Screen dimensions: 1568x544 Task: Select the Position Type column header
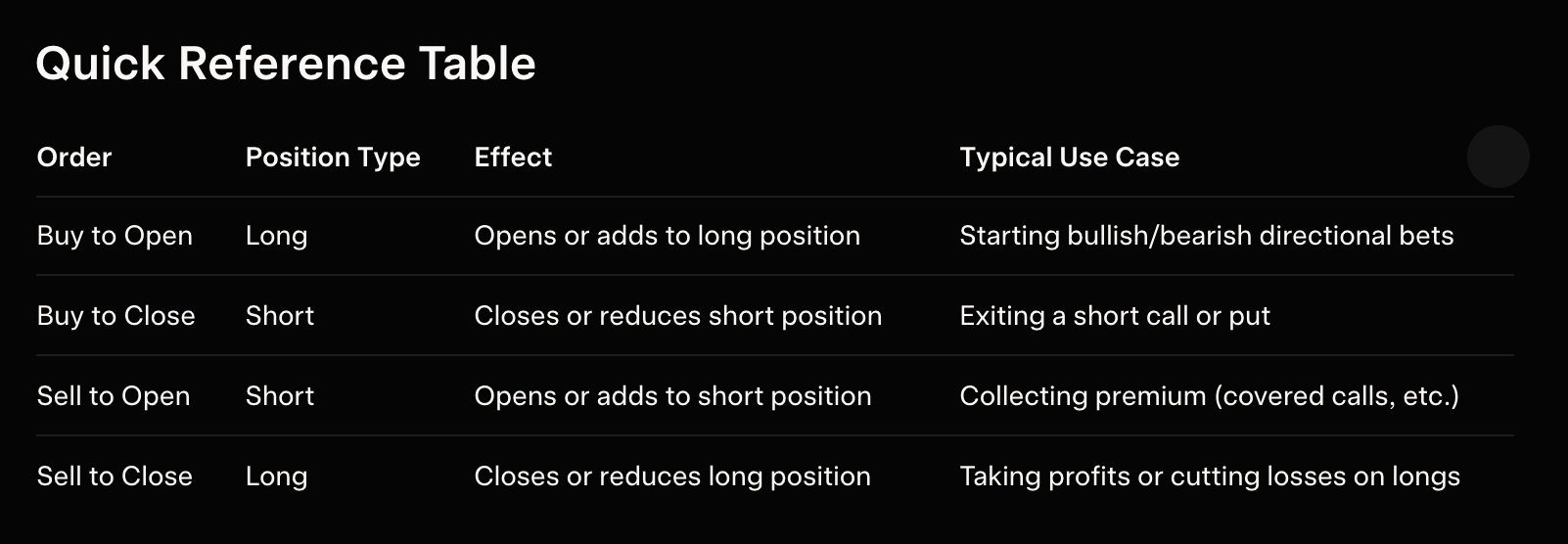(x=333, y=158)
